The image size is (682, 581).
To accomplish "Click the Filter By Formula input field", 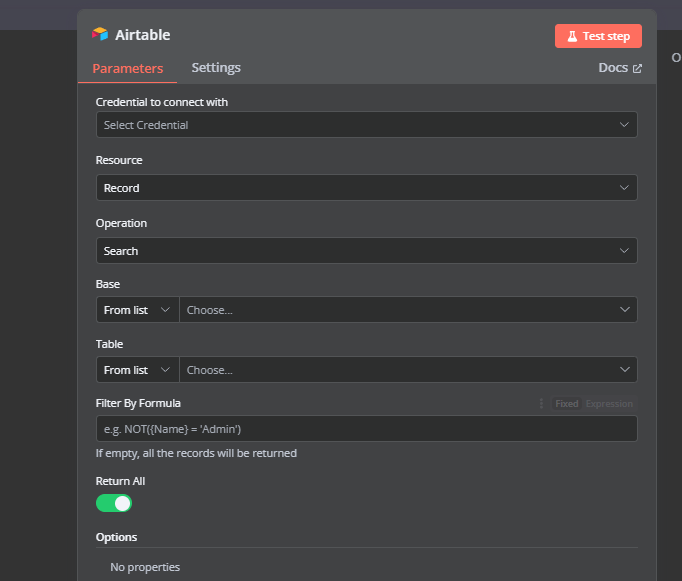I will (x=366, y=429).
